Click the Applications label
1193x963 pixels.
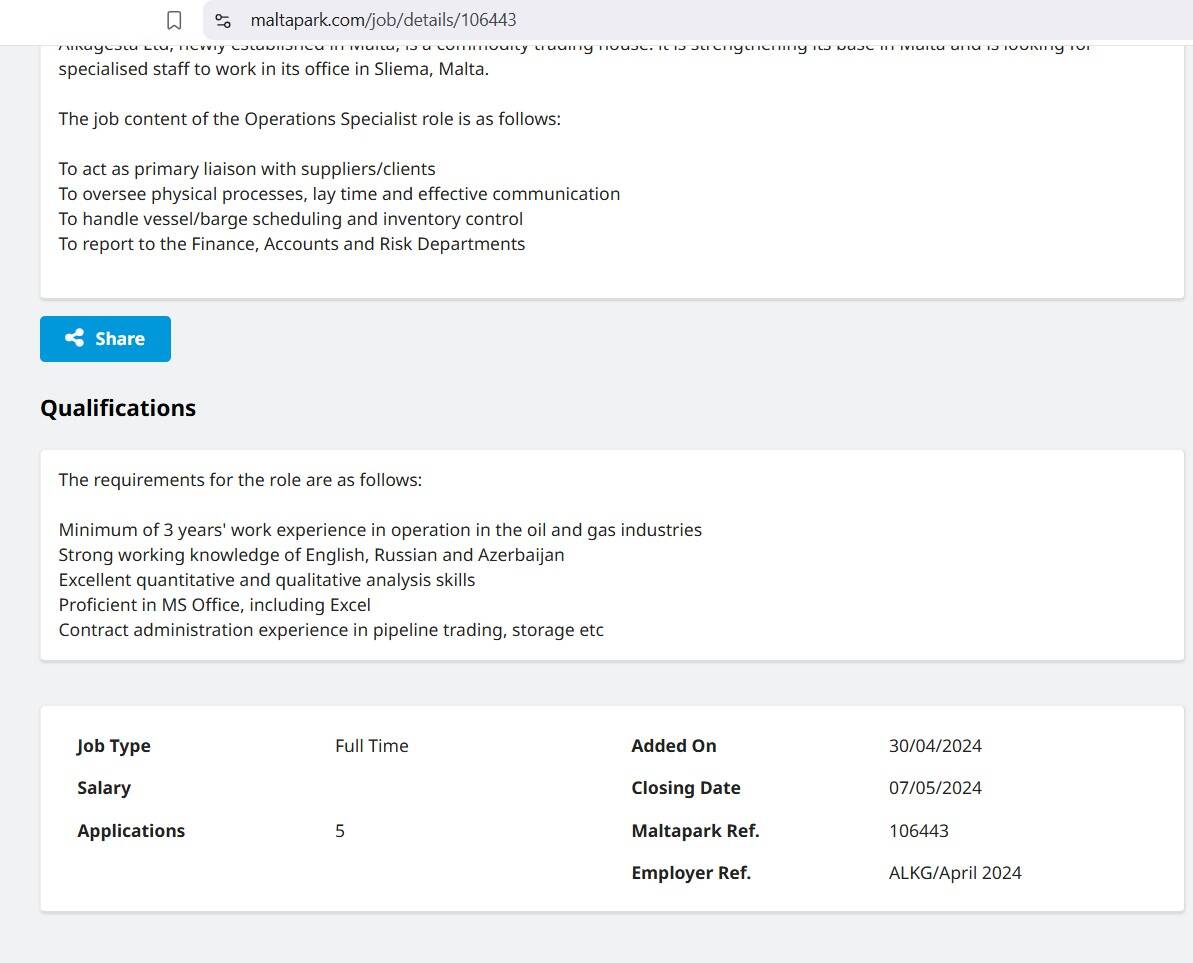131,831
